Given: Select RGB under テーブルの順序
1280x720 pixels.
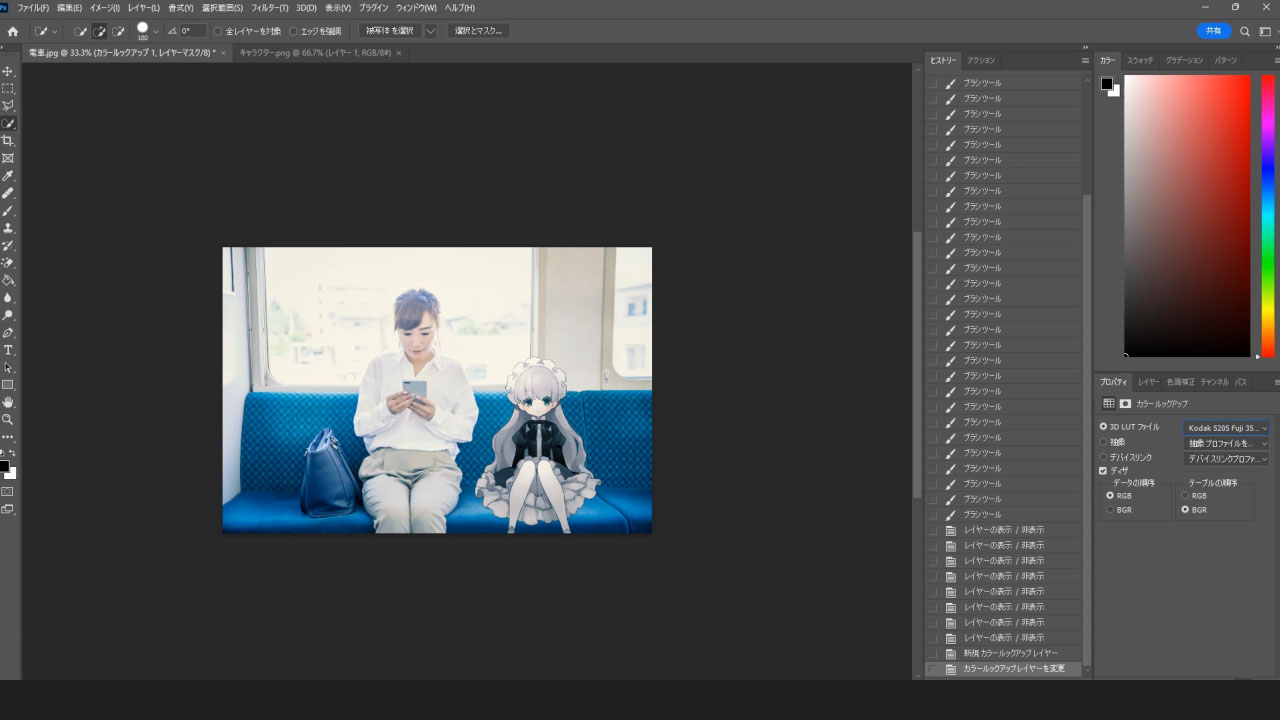Looking at the screenshot, I should [1185, 495].
